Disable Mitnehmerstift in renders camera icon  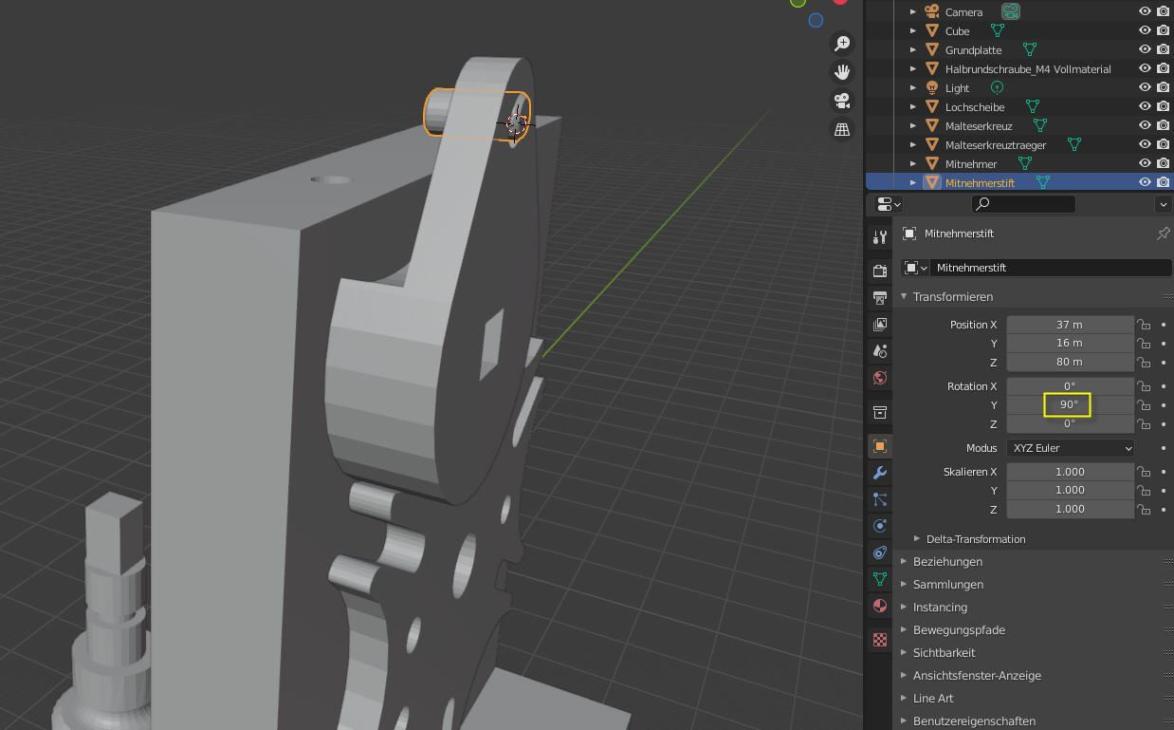click(1163, 182)
